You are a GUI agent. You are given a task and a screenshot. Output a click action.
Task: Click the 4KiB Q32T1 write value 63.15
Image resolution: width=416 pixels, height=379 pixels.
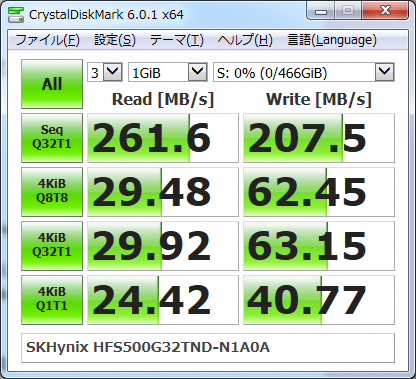tap(319, 246)
